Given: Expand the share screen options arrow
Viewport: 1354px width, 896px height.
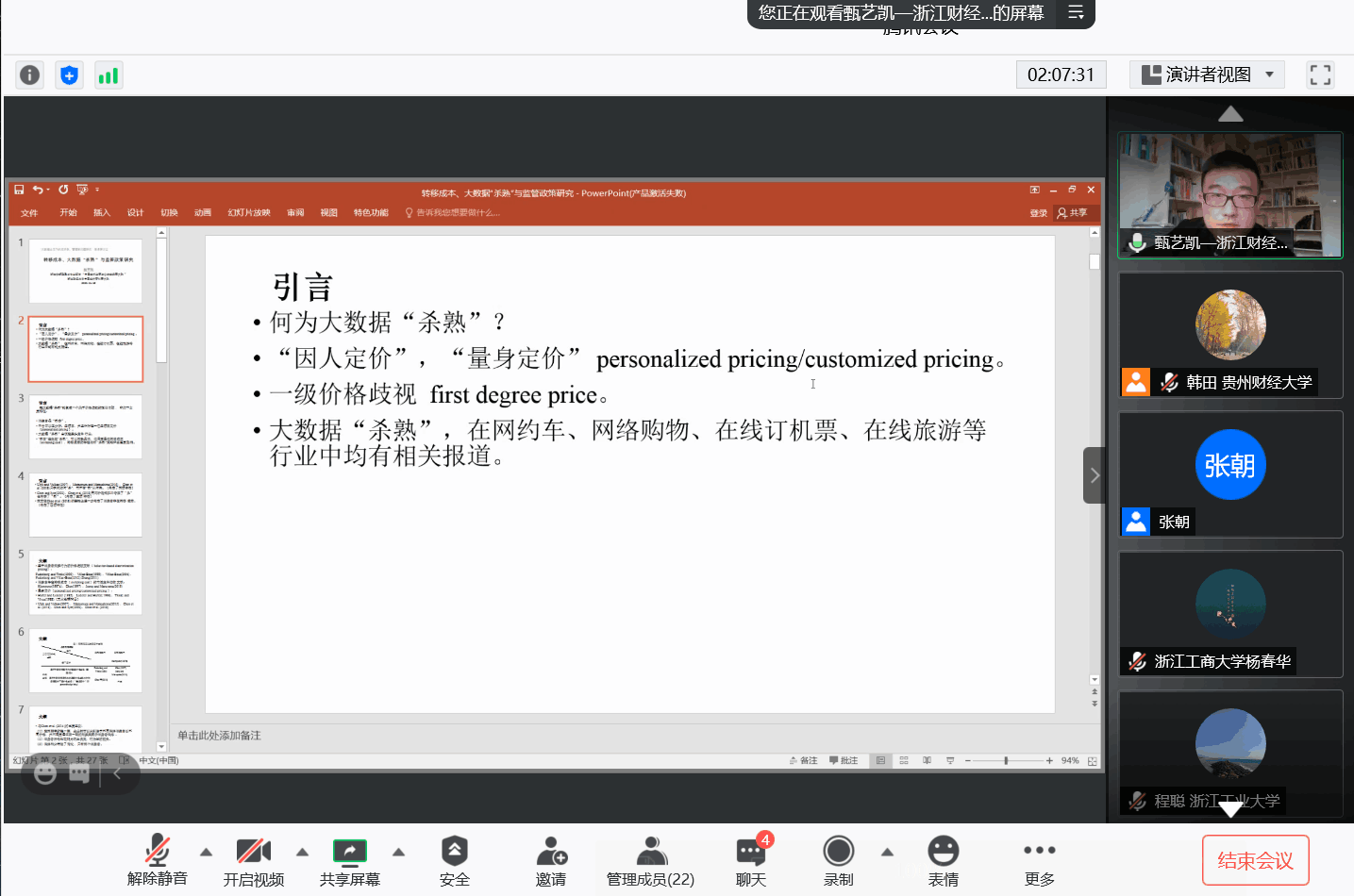Looking at the screenshot, I should (398, 852).
